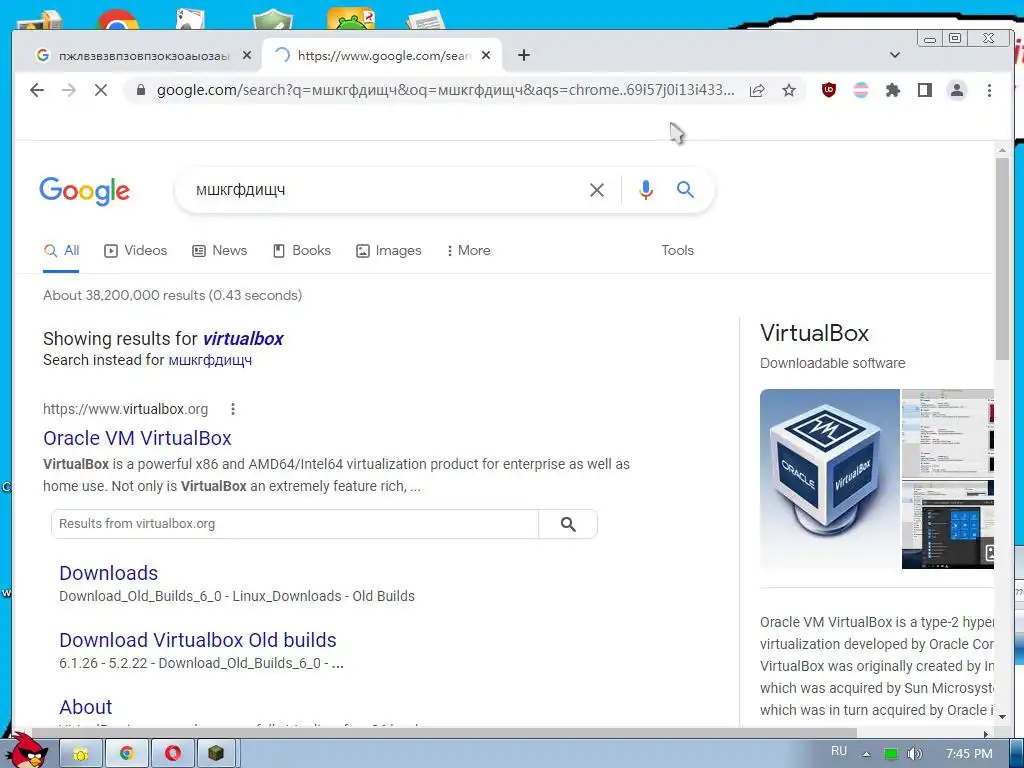Open the Downloads sitelink
The width and height of the screenshot is (1024, 768).
(108, 573)
